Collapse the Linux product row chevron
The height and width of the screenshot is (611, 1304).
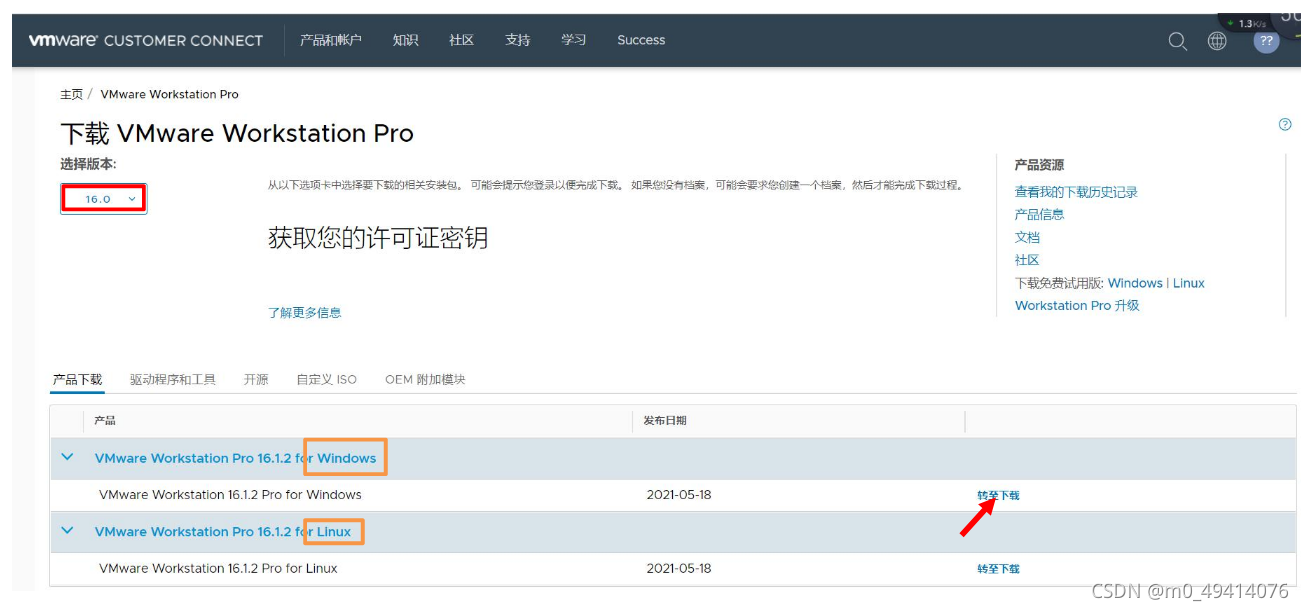click(x=67, y=530)
